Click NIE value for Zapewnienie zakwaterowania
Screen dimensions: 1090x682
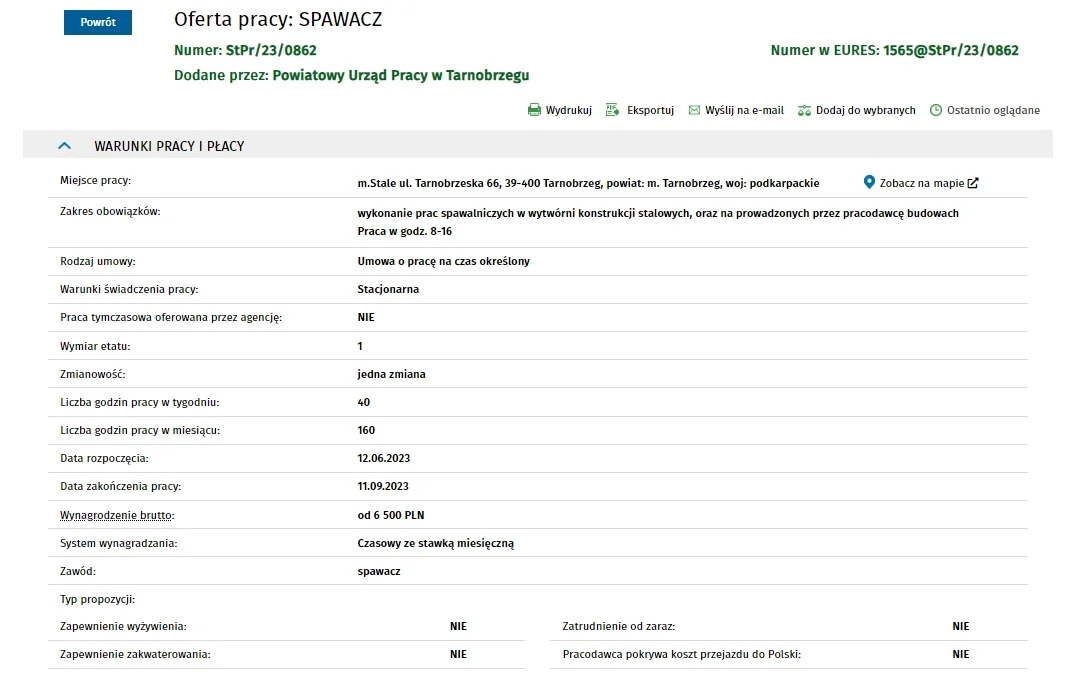(x=458, y=654)
